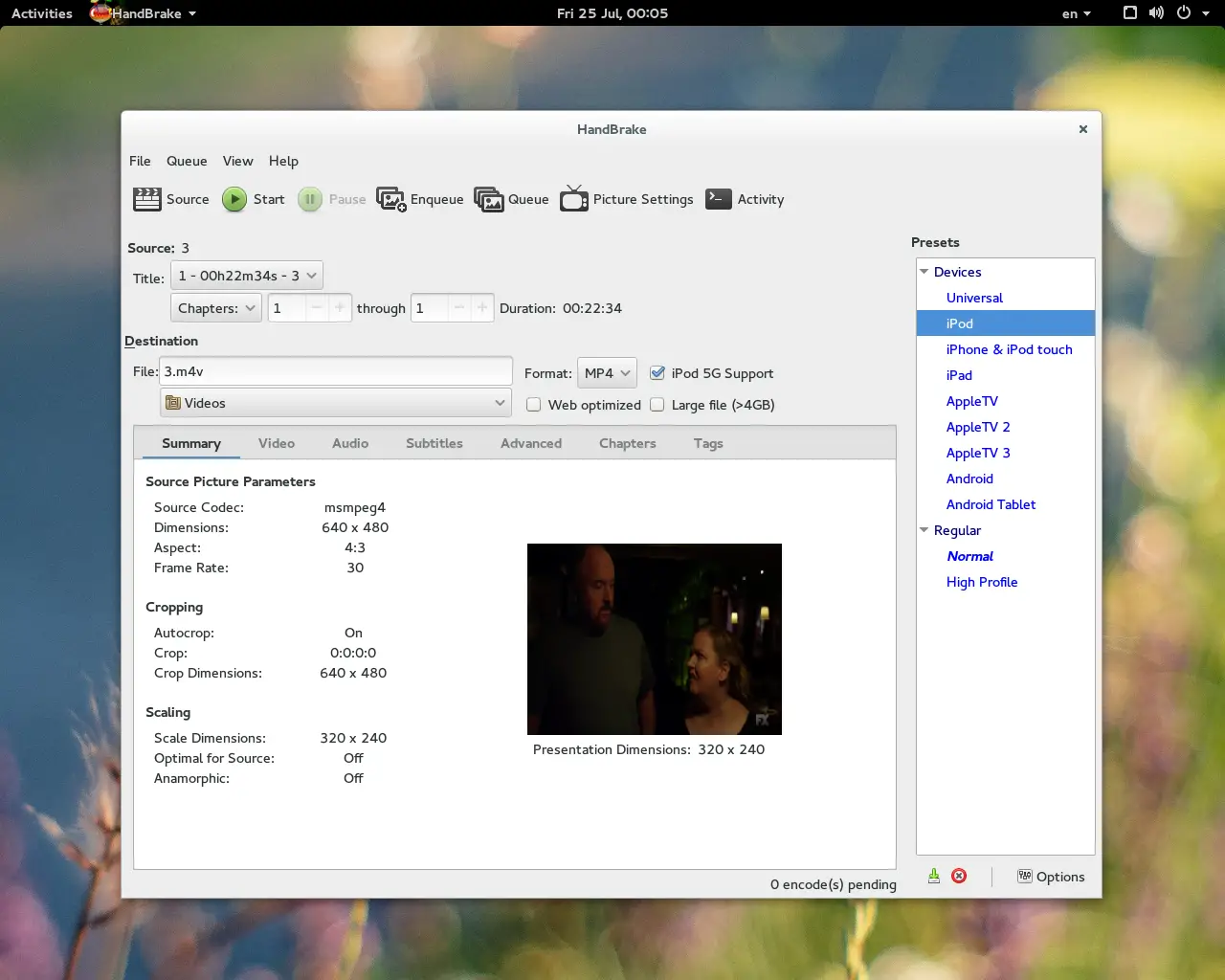The width and height of the screenshot is (1225, 980).
Task: Switch to the Advanced tab
Action: coord(531,443)
